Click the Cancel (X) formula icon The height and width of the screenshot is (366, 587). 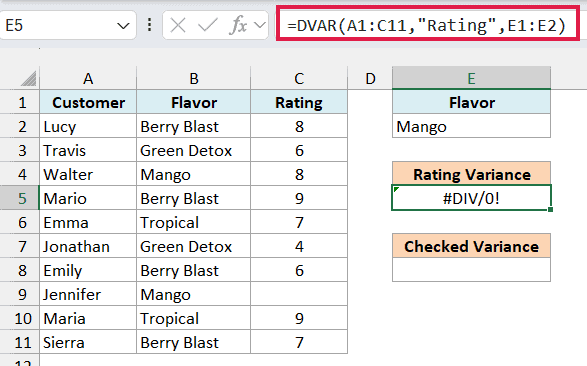[177, 25]
